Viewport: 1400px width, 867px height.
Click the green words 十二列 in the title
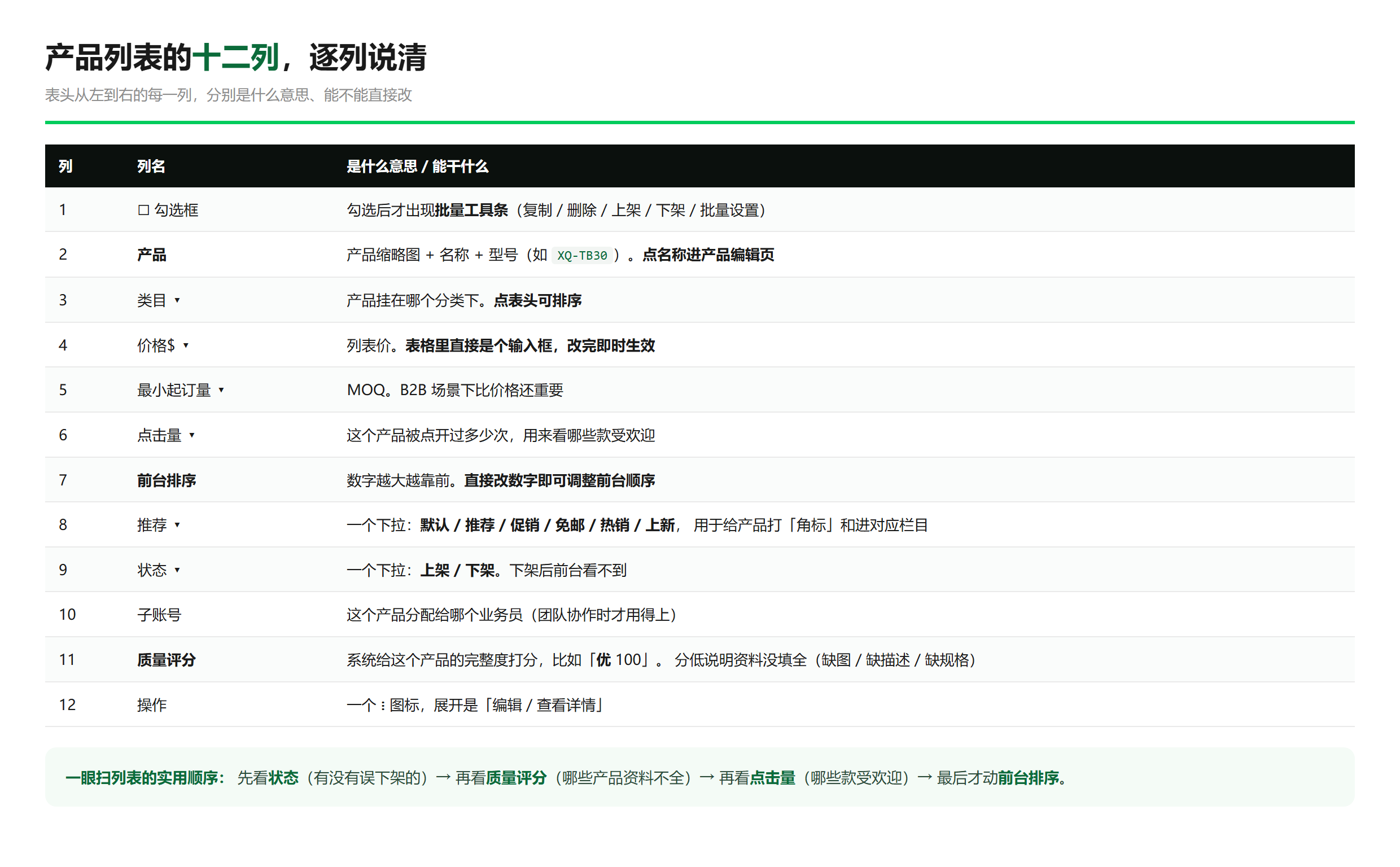[x=235, y=58]
